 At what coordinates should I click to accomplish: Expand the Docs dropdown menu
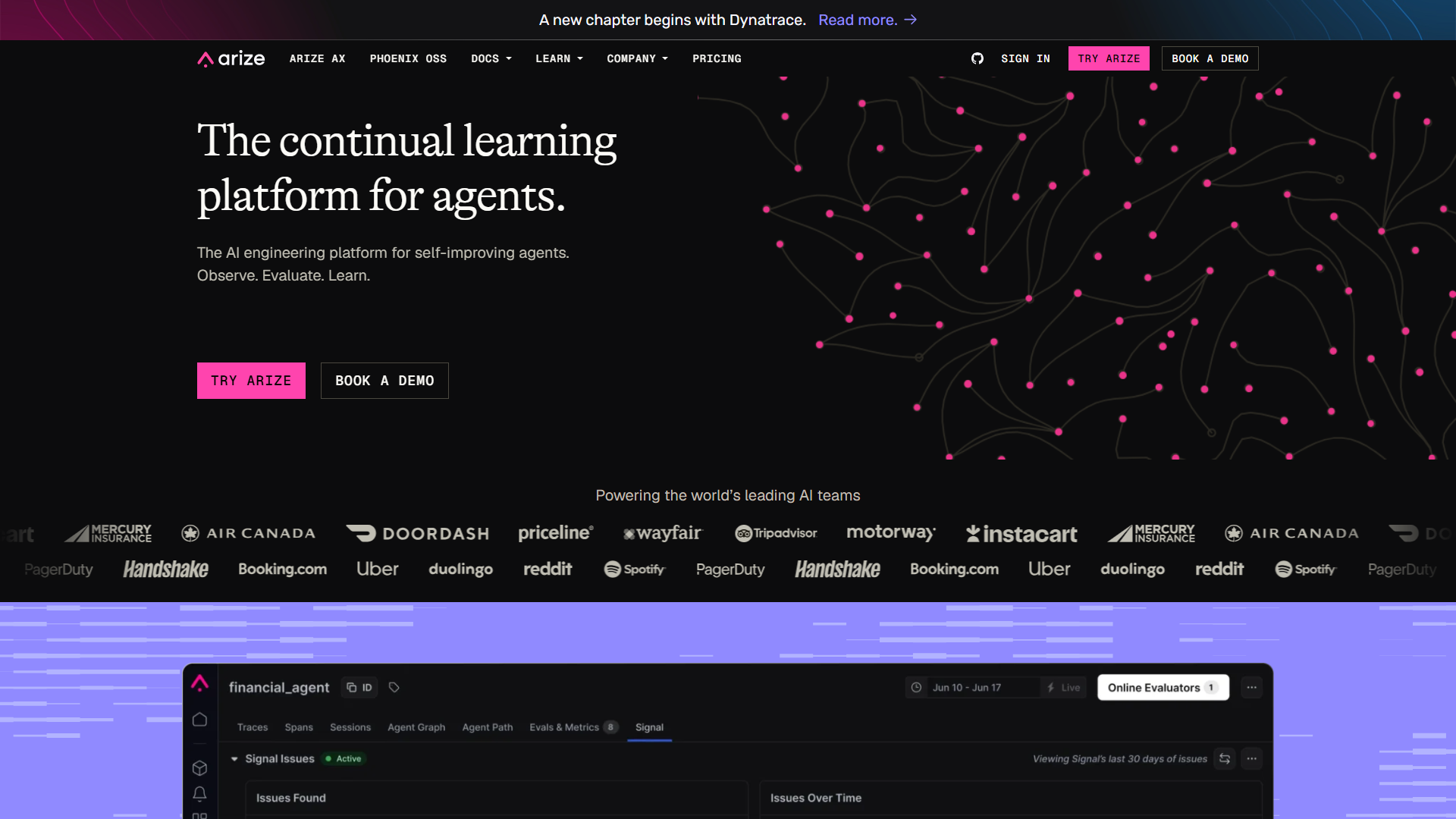point(491,58)
